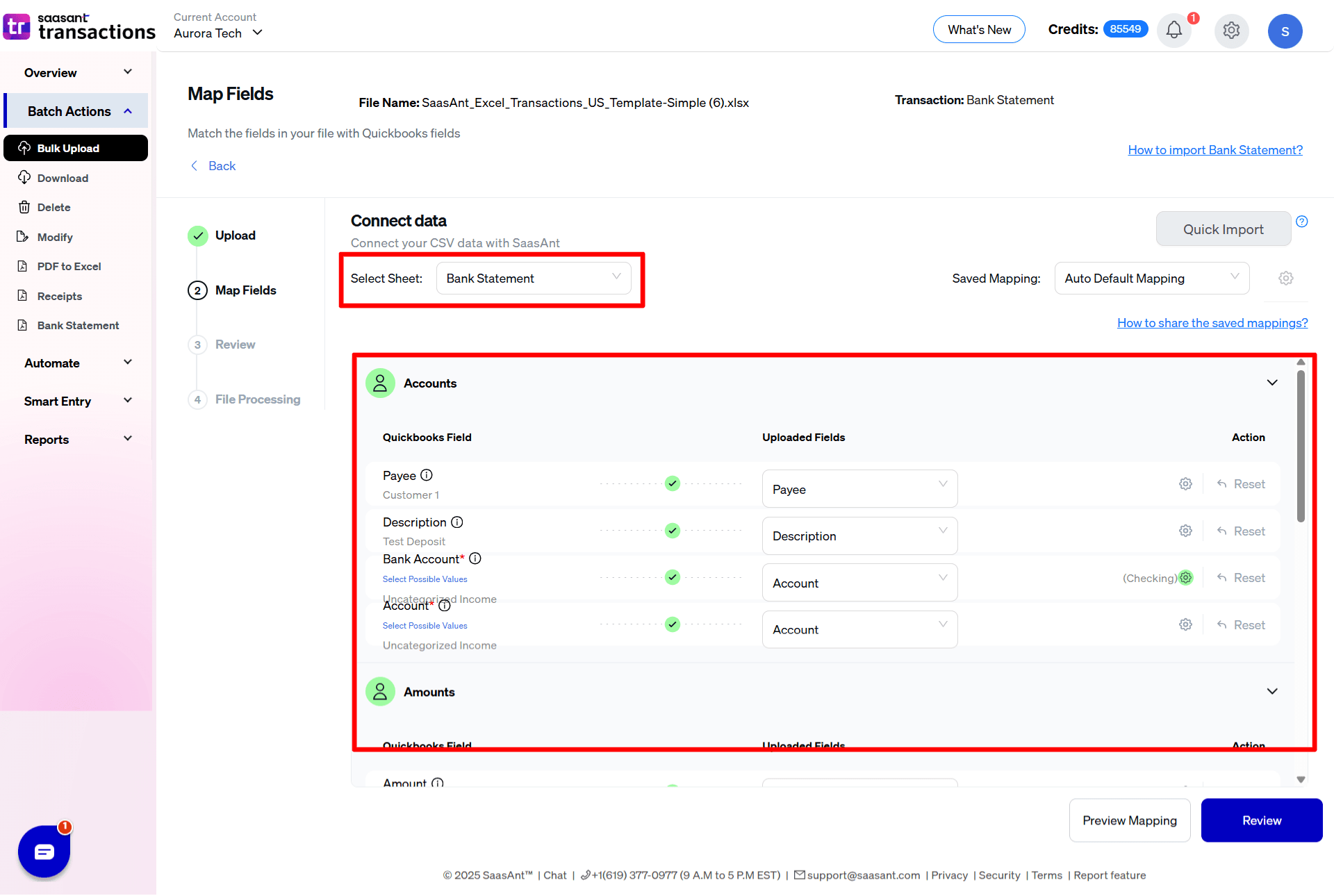Open the chat widget bubble
Screen dimensions: 1334x896
[44, 851]
